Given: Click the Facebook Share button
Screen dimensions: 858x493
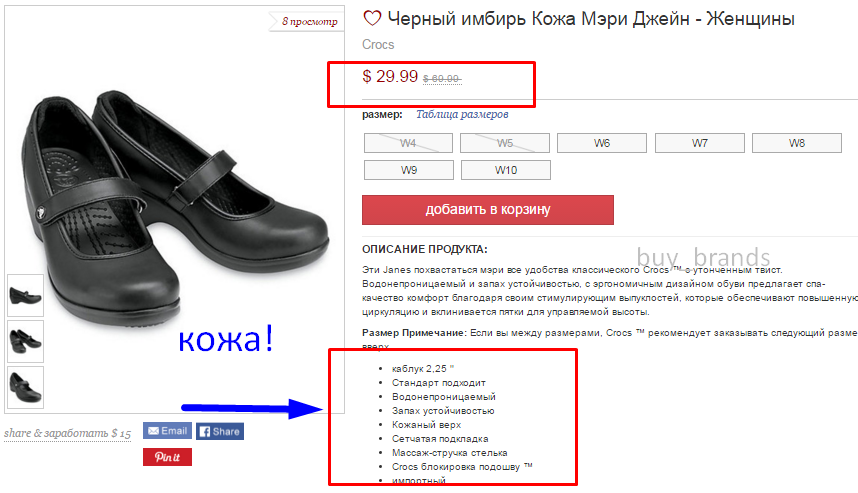Looking at the screenshot, I should [220, 431].
